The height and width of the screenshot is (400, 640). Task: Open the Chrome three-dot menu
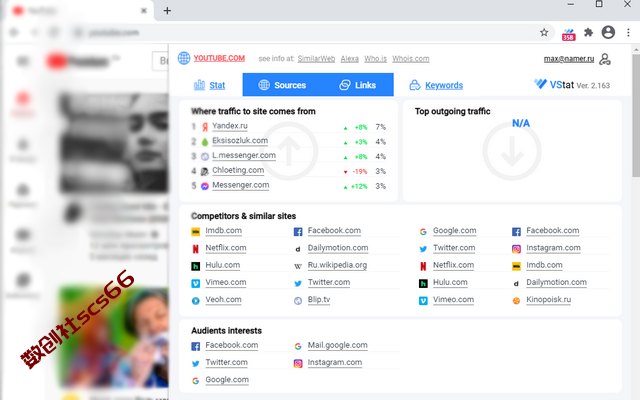click(628, 33)
